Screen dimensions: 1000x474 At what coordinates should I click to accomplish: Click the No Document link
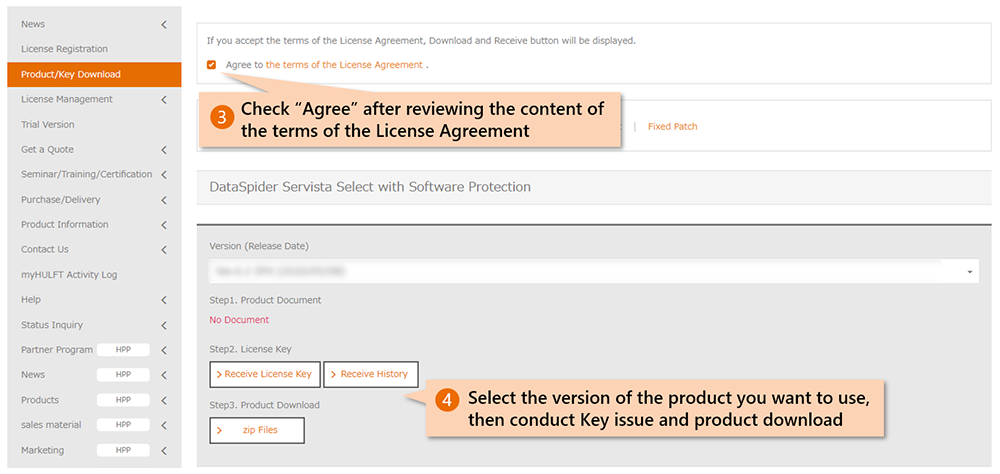(x=239, y=320)
